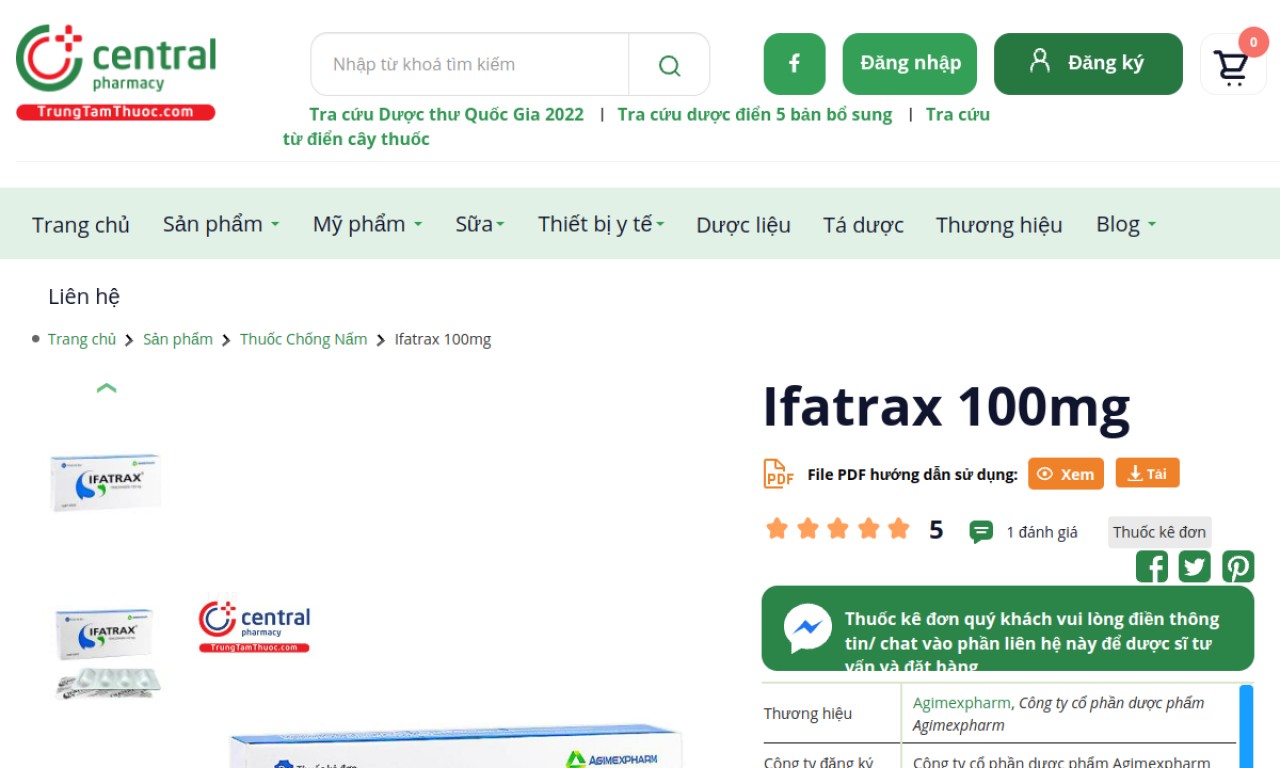Image resolution: width=1280 pixels, height=768 pixels.
Task: Expand the Sản phẩm dropdown menu
Action: tap(221, 224)
